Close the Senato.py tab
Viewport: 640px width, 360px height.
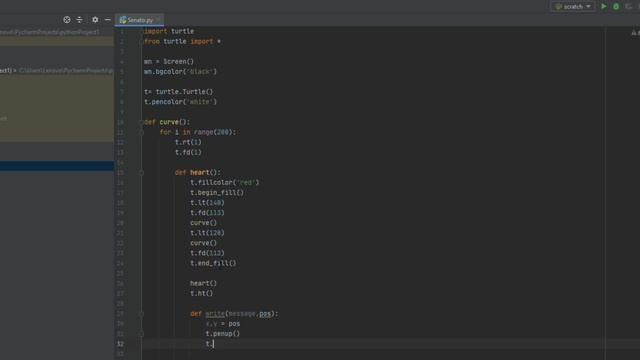[x=158, y=20]
